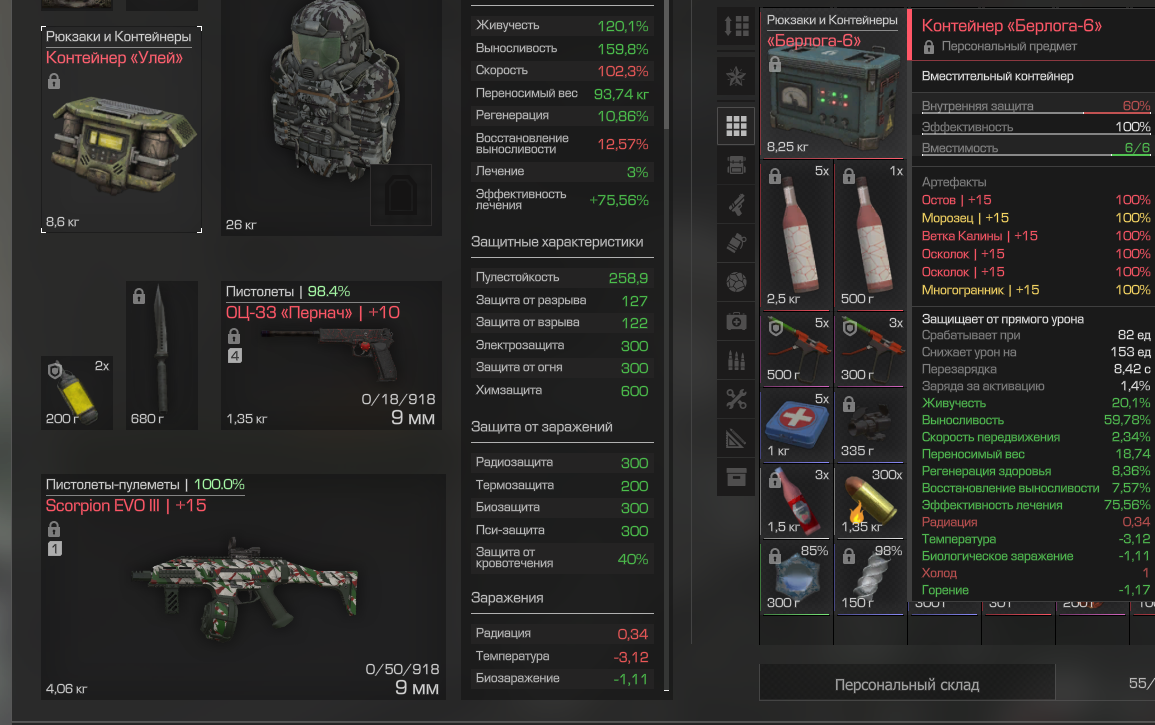Filter storage by tools wrench icon
Image resolution: width=1155 pixels, height=725 pixels.
coord(736,399)
